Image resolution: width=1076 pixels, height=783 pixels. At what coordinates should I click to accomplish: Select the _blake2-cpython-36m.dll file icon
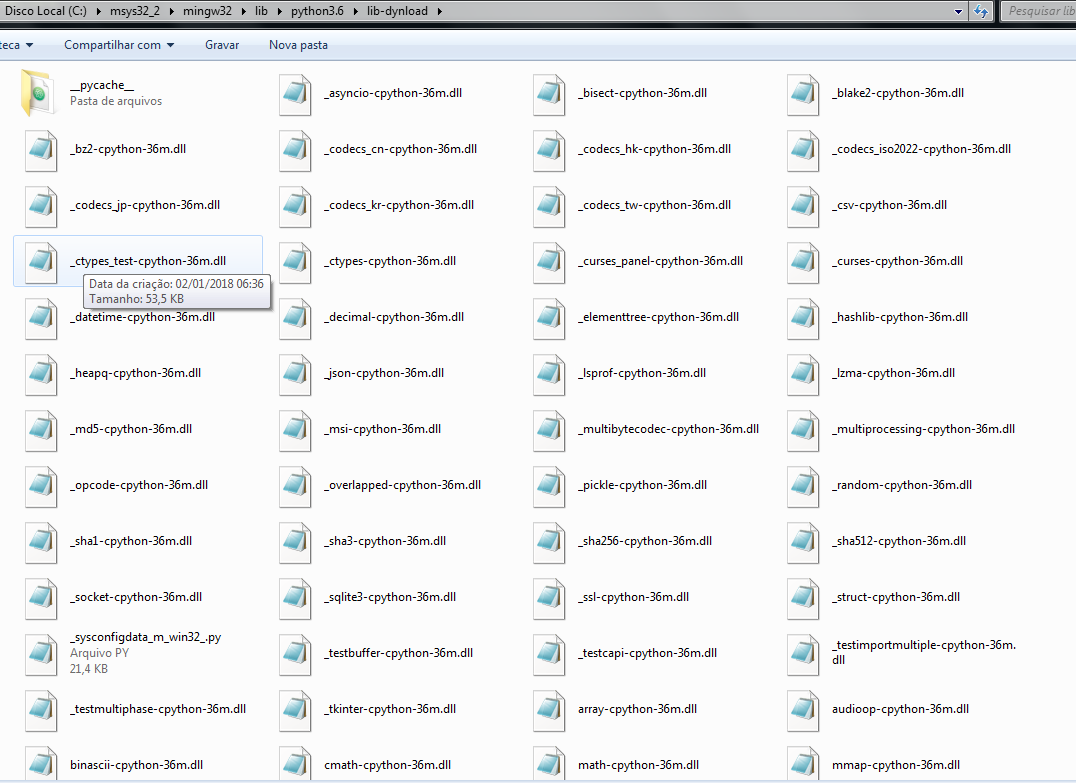coord(803,94)
